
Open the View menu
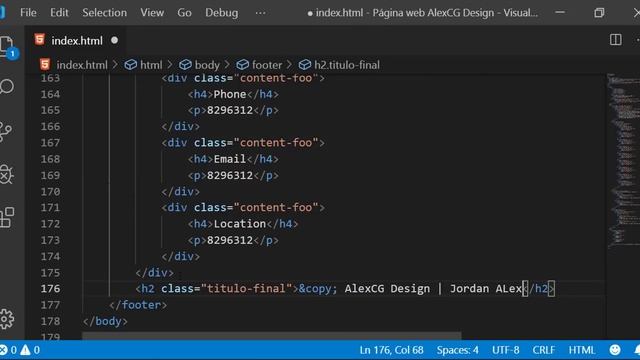[x=152, y=13]
